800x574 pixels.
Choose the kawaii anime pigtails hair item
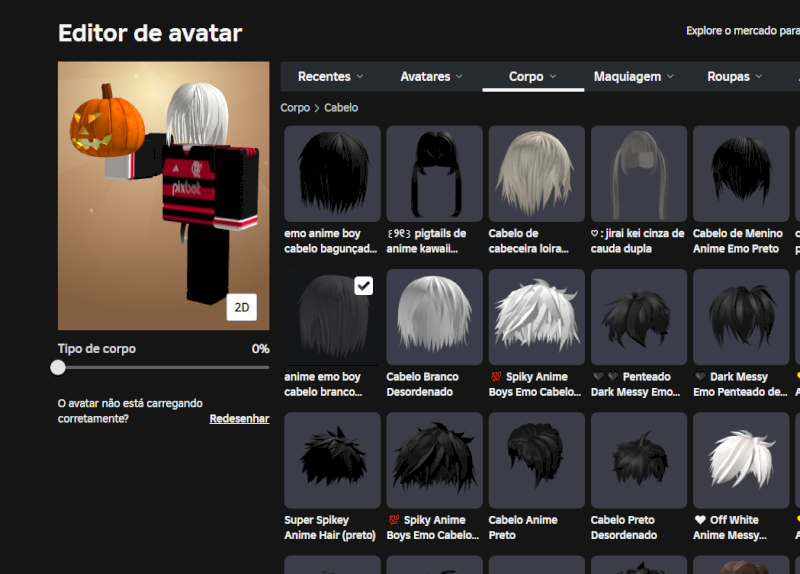(x=434, y=173)
